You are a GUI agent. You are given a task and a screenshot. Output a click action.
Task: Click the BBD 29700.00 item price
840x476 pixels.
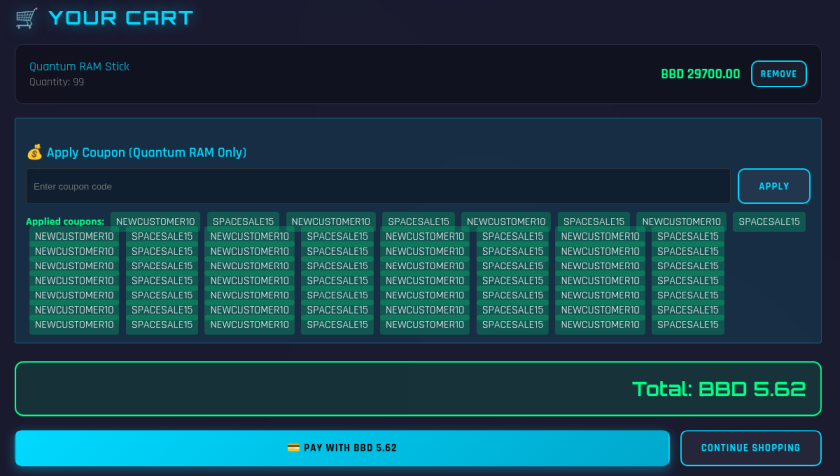coord(700,74)
